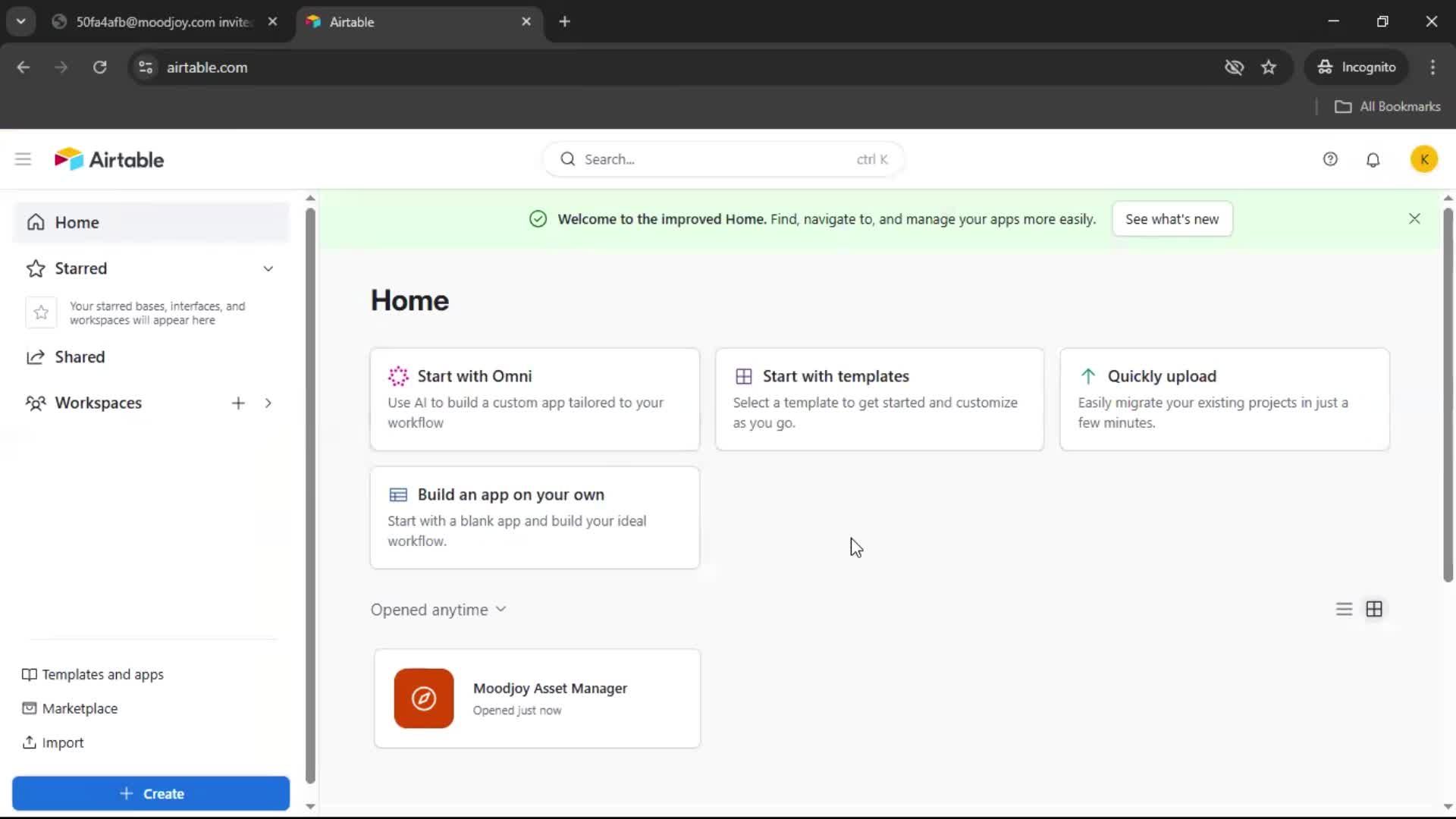Image resolution: width=1456 pixels, height=819 pixels.
Task: Click the Incognito indicator
Action: (1357, 67)
